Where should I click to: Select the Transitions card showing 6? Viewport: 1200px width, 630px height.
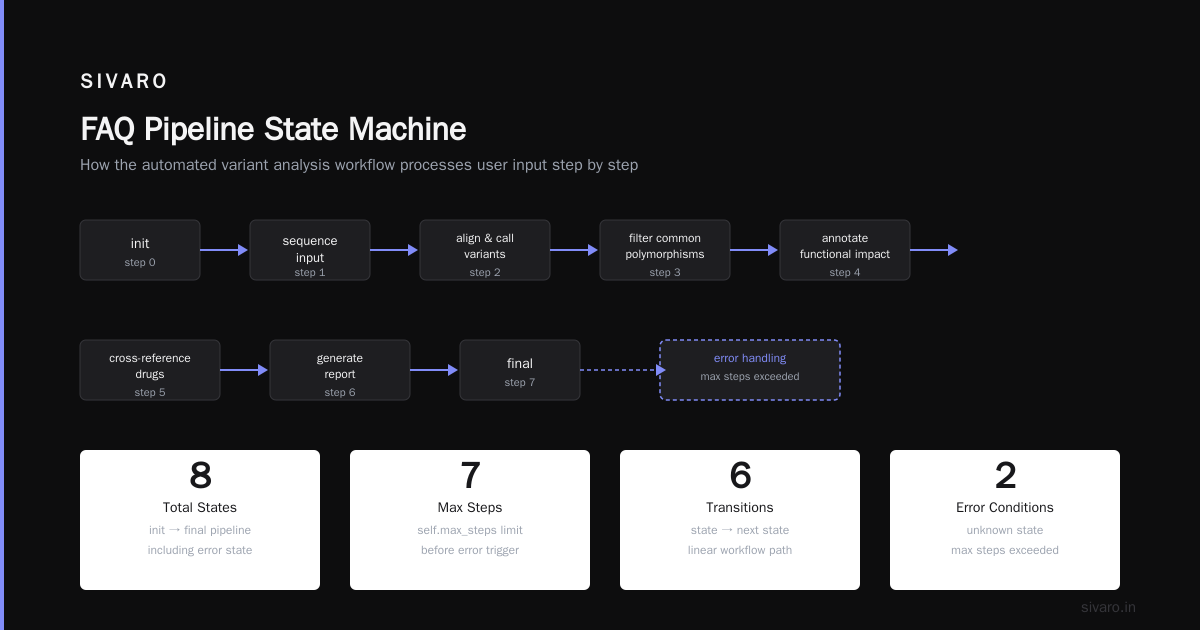pyautogui.click(x=740, y=520)
